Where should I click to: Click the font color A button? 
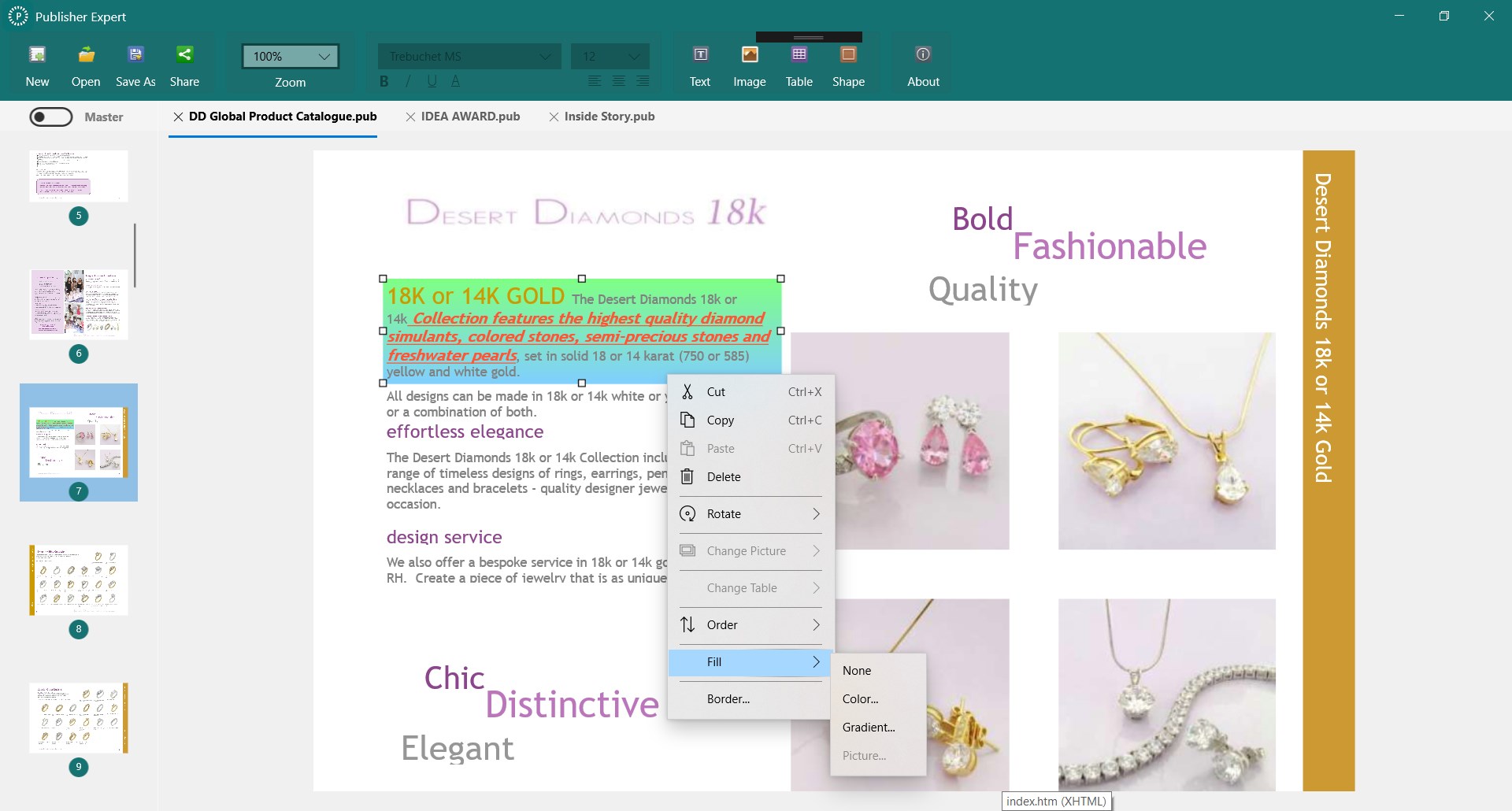455,81
